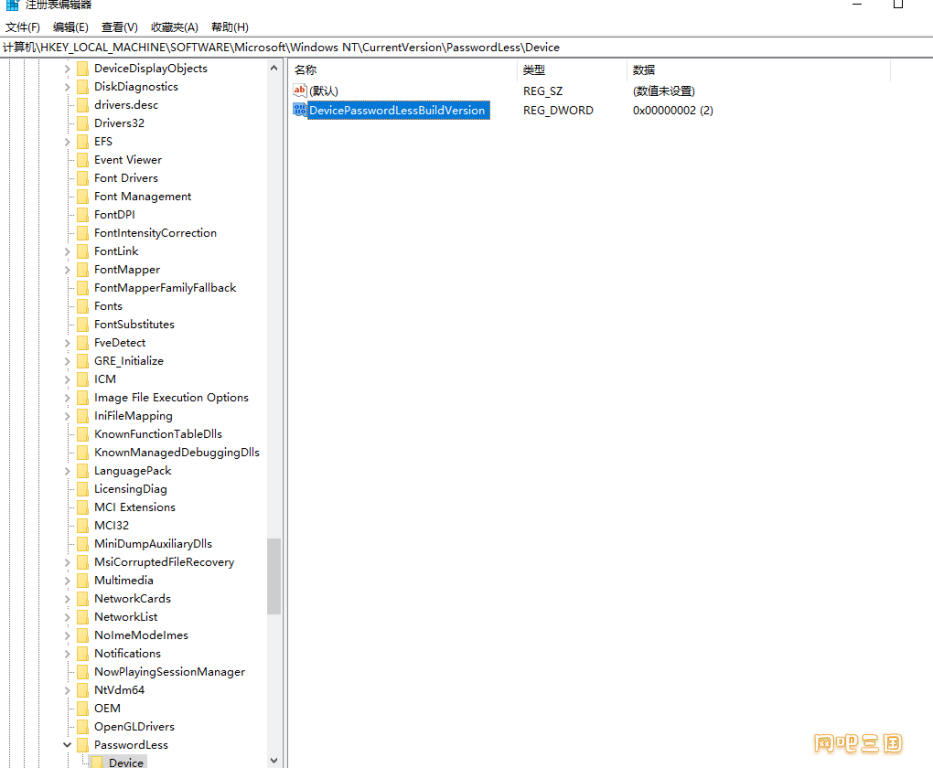933x768 pixels.
Task: Expand the DeviceDisplayObjects key
Action: [67, 69]
